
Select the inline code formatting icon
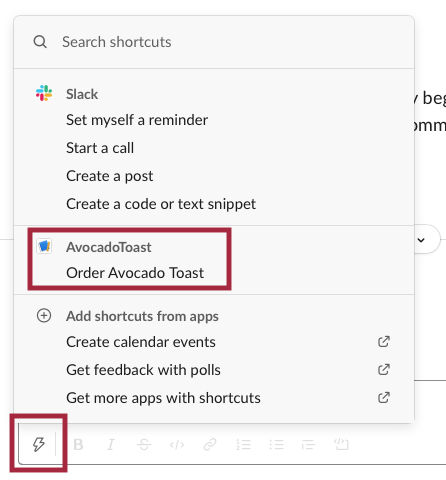tap(177, 444)
